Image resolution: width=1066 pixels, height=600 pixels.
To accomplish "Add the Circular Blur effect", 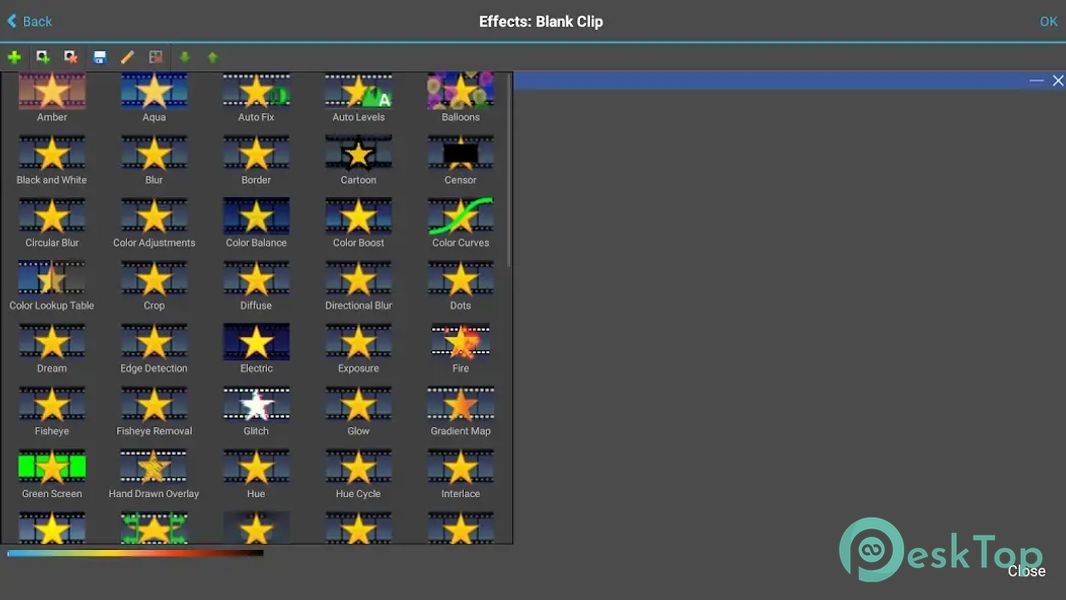I will point(52,223).
